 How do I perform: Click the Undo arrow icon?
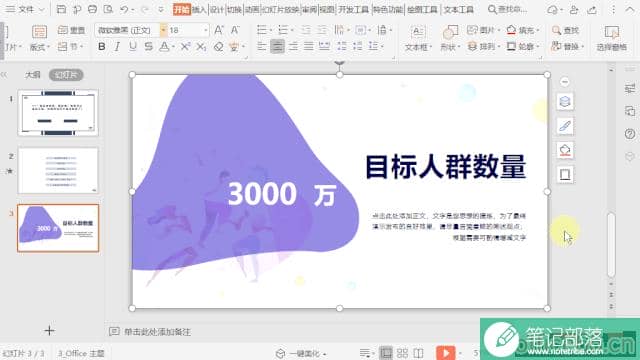click(x=124, y=9)
